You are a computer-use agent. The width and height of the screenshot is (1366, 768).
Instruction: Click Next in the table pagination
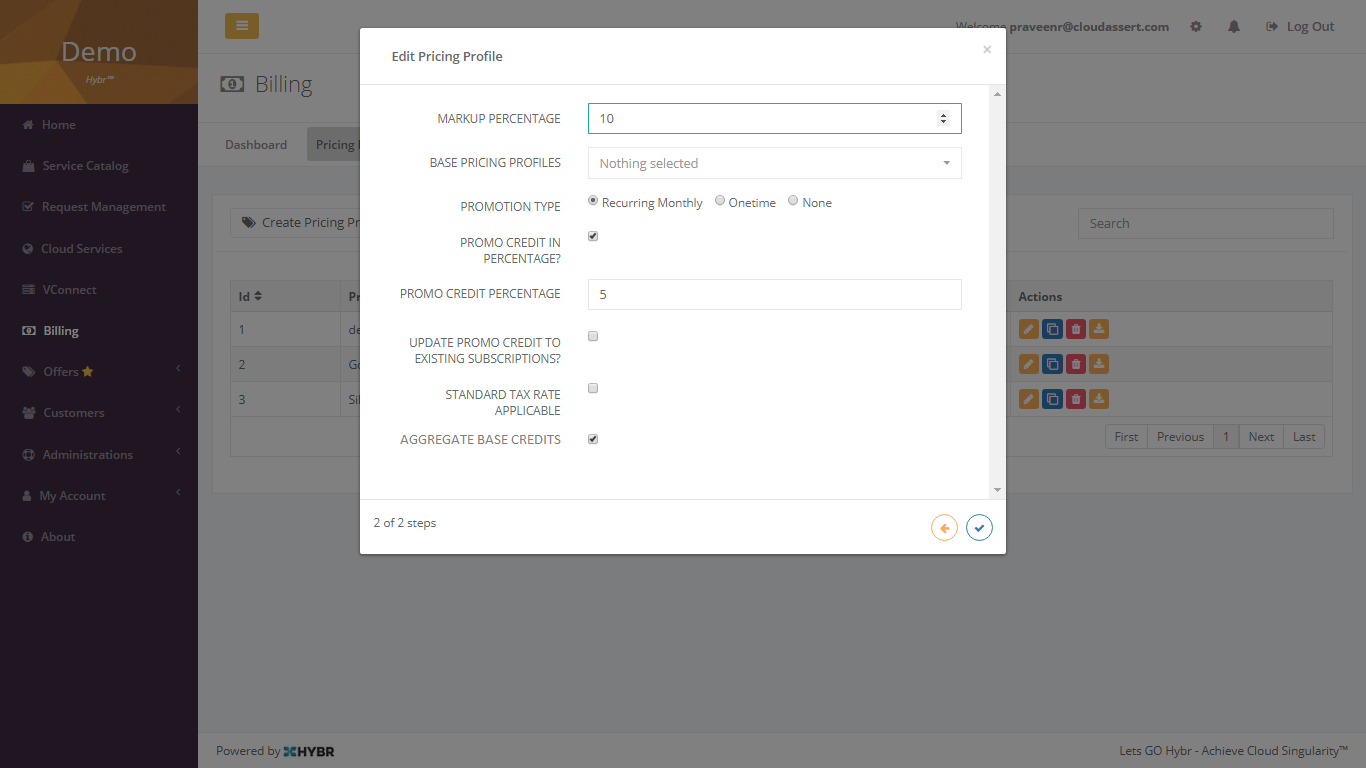click(x=1260, y=436)
